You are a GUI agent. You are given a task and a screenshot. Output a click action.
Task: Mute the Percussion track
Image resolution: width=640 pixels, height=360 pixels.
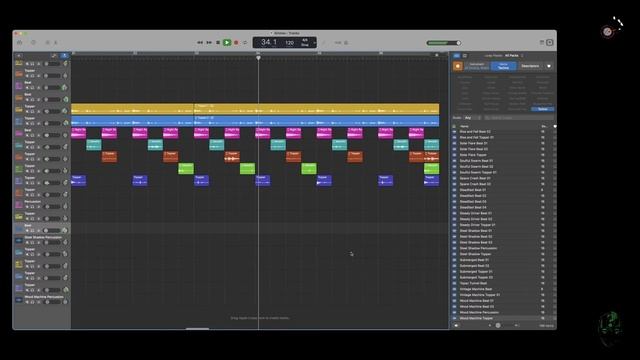(x=27, y=207)
